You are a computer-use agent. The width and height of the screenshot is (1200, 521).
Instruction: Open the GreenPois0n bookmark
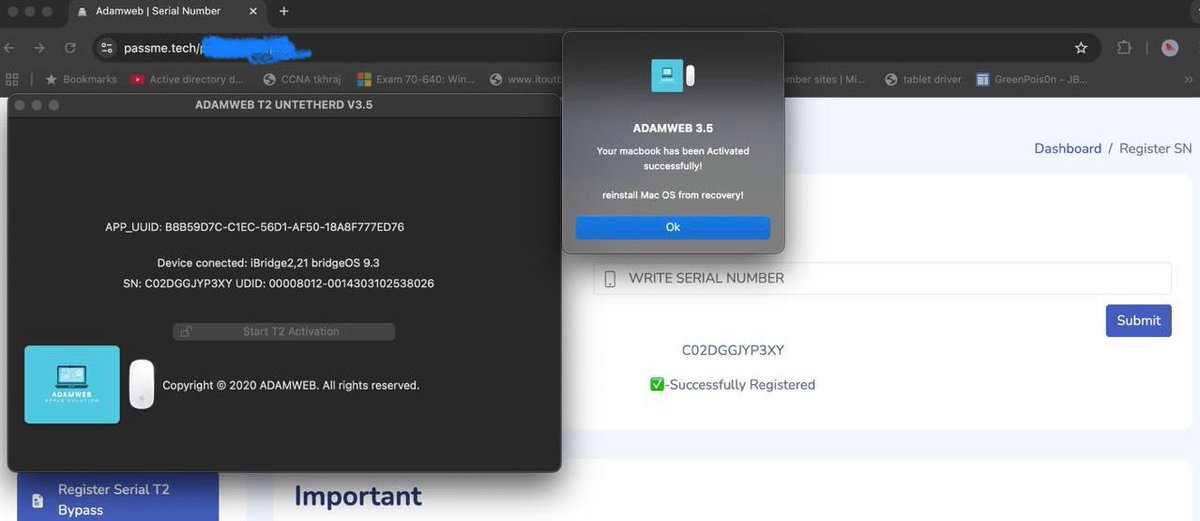pos(1032,79)
